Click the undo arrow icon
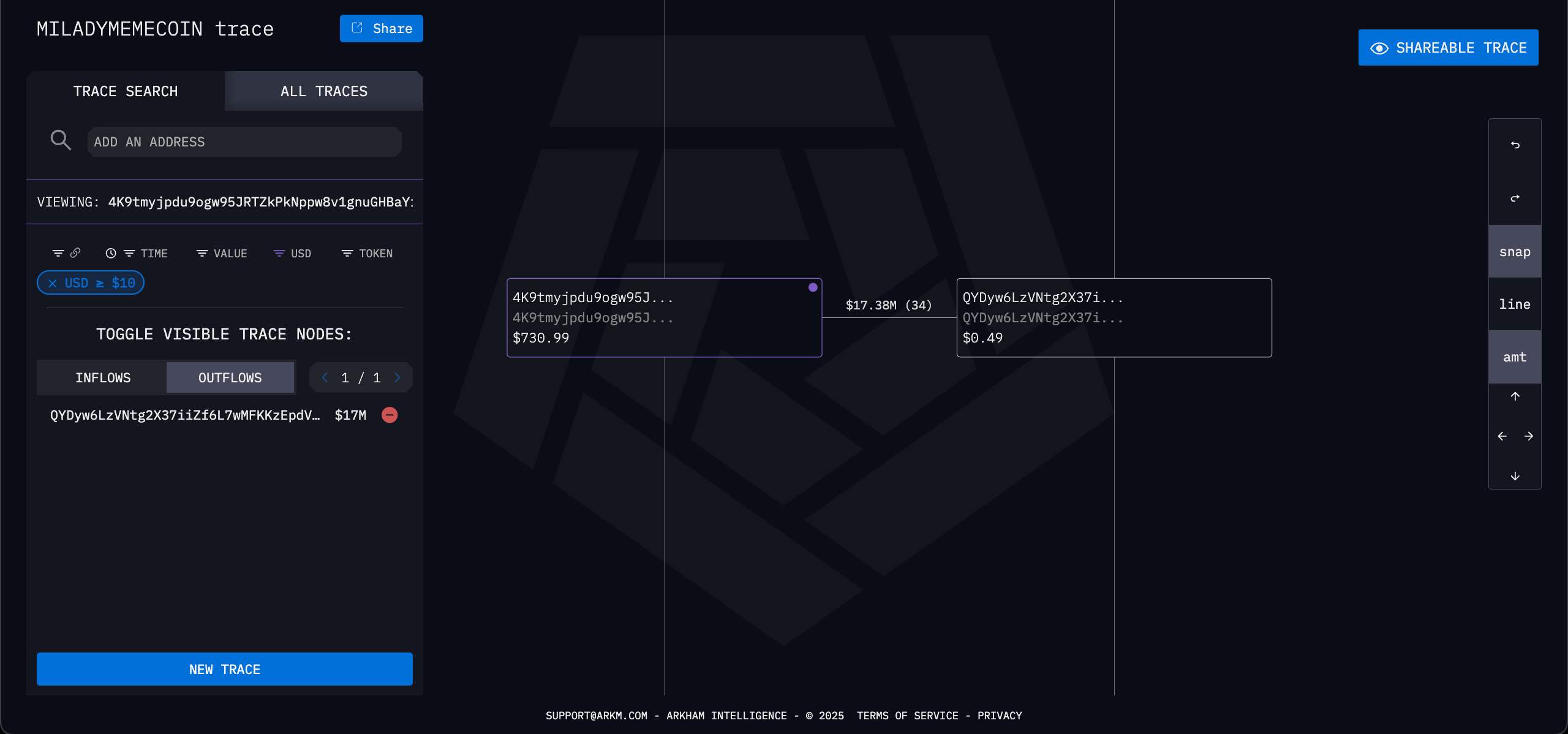 pos(1515,145)
